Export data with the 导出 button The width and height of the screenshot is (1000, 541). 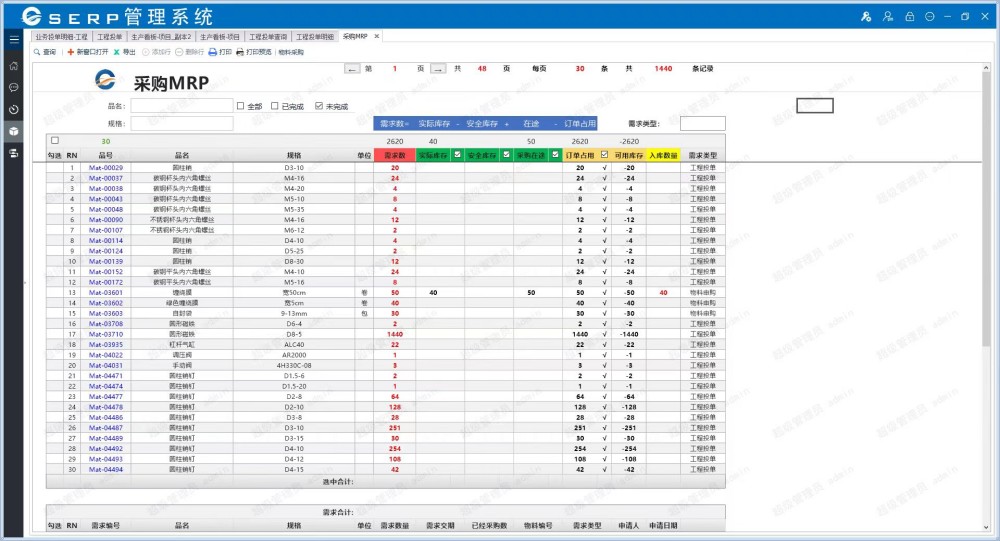coord(124,51)
